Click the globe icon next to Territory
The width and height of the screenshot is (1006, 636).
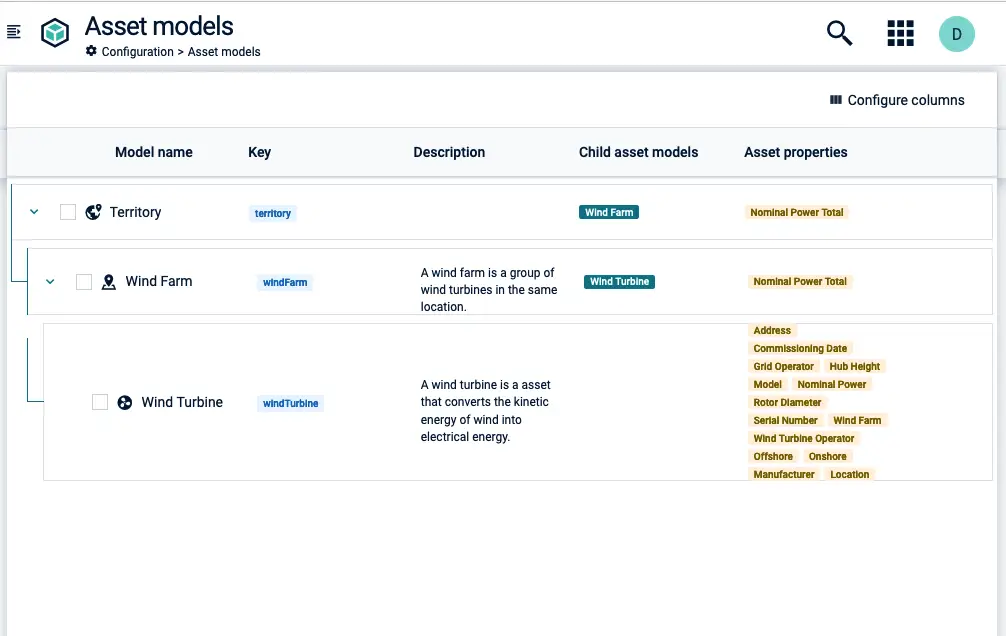[93, 212]
